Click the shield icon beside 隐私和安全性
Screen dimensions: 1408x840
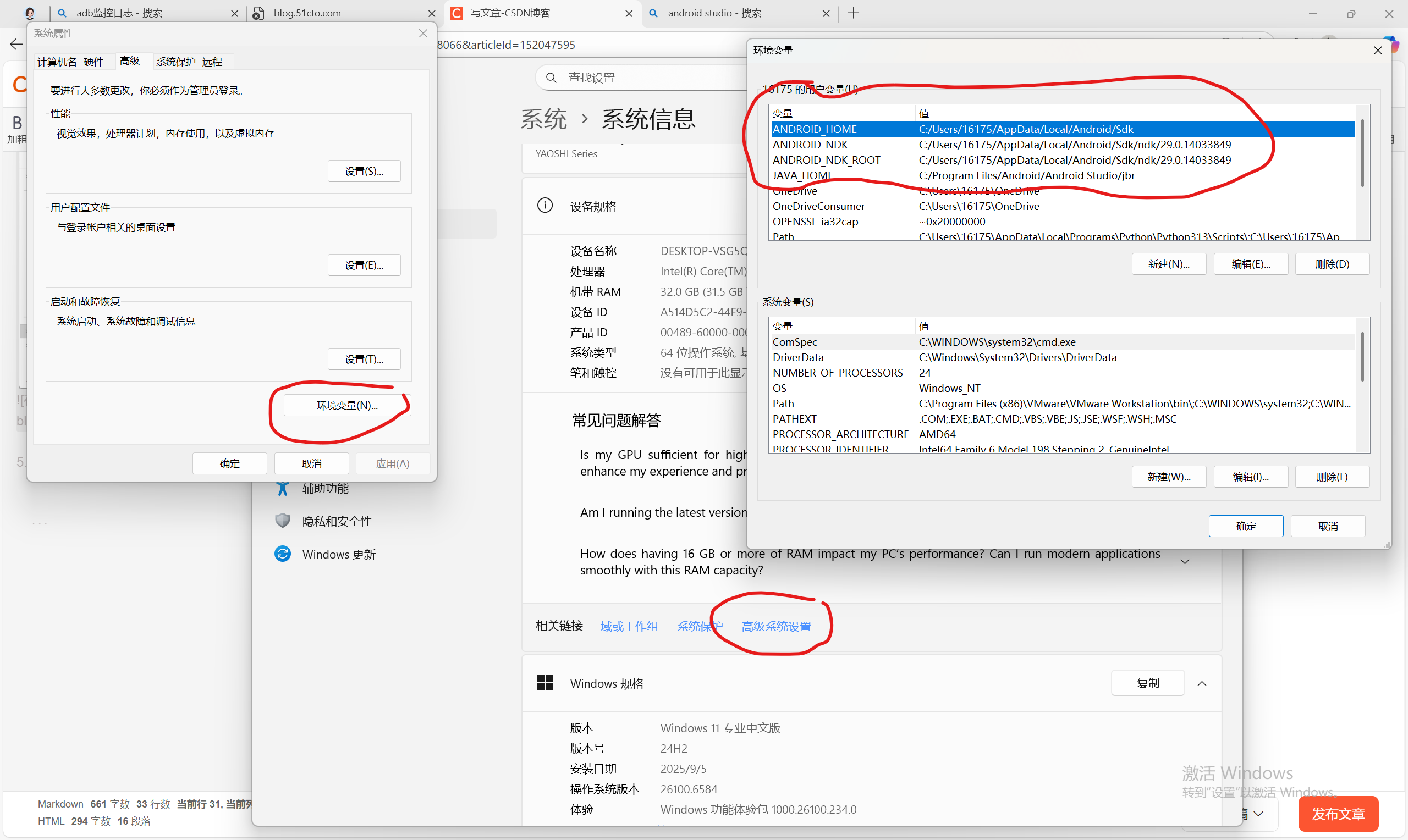[283, 521]
